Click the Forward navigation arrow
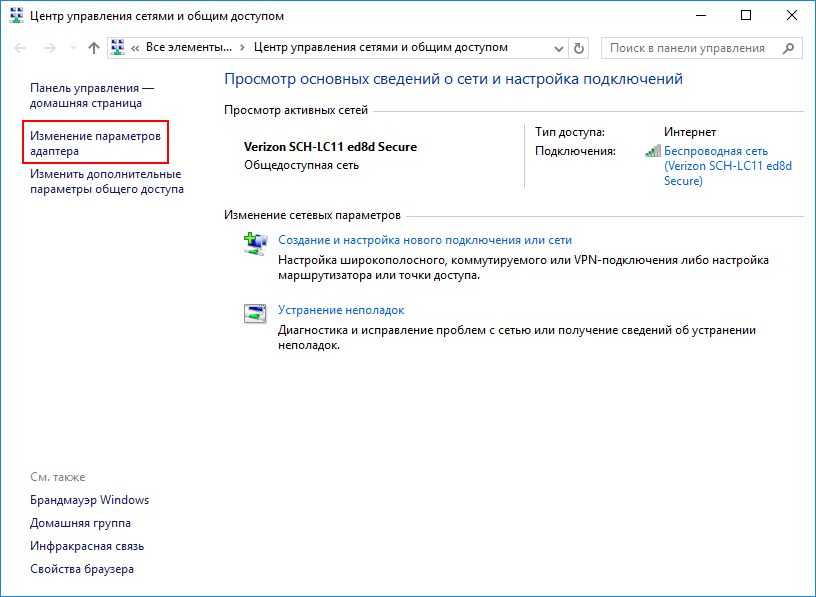 pos(47,48)
